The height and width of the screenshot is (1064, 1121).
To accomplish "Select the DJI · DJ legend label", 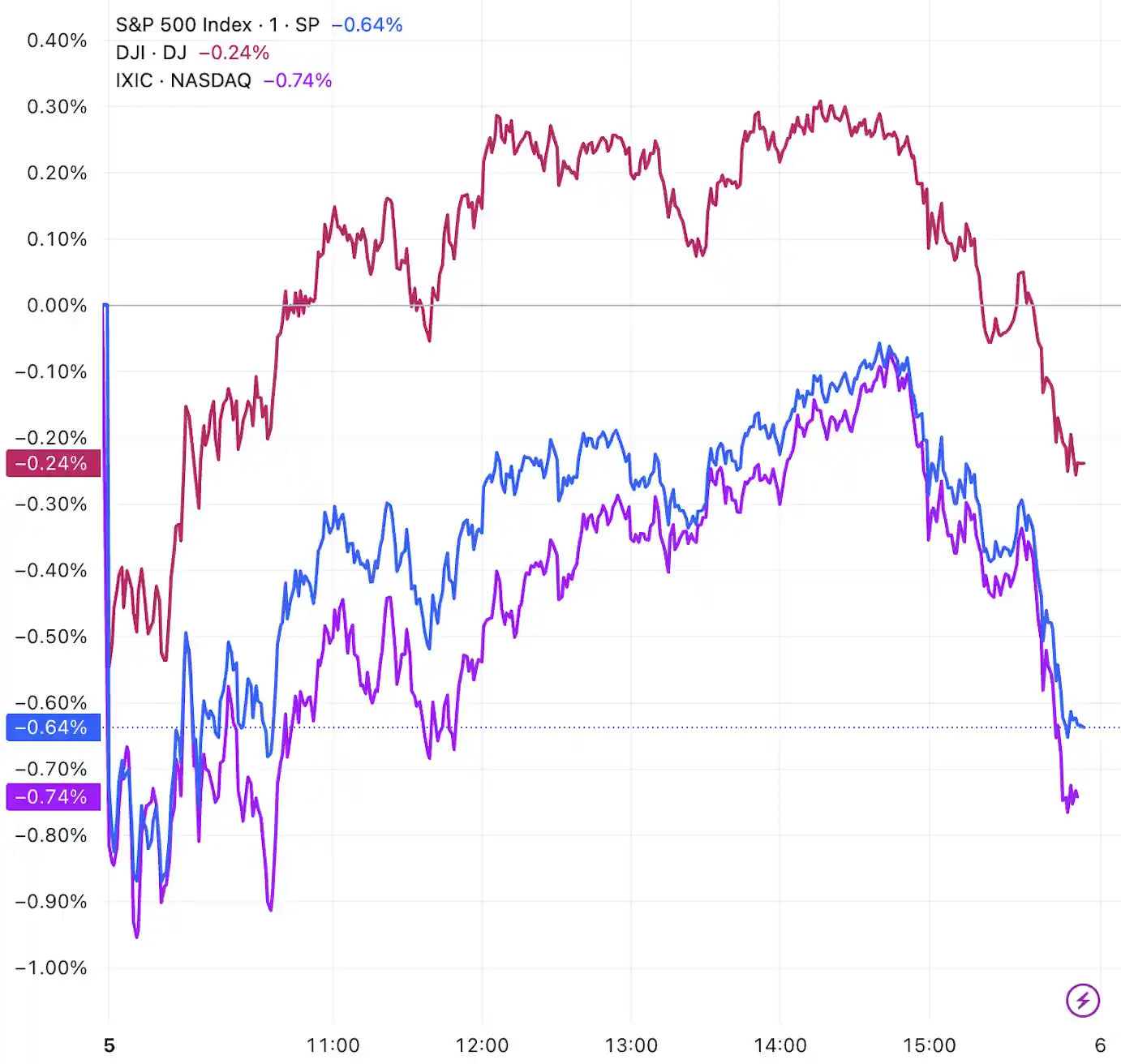I will point(151,53).
